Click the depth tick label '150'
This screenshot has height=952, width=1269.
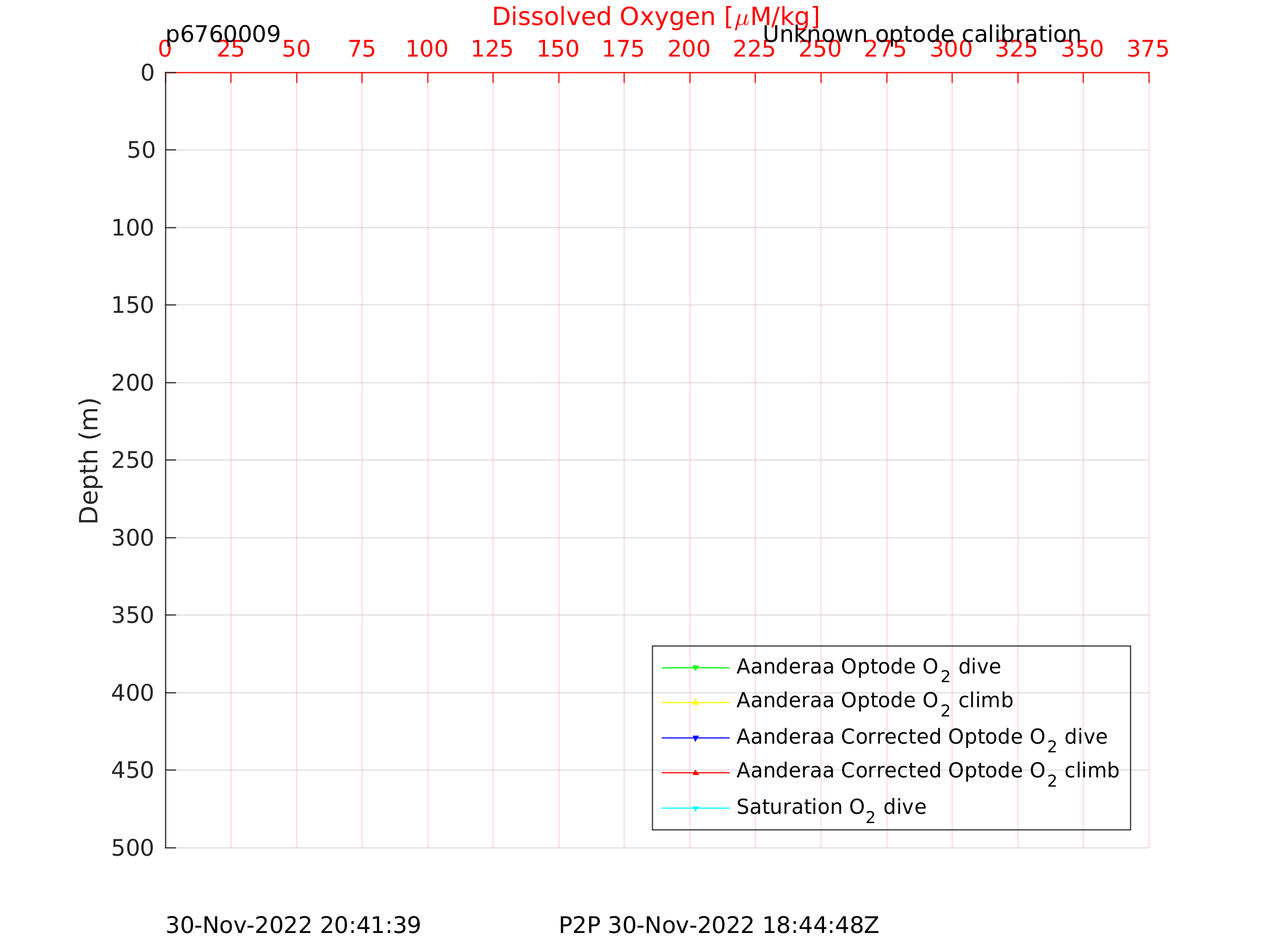tap(133, 305)
